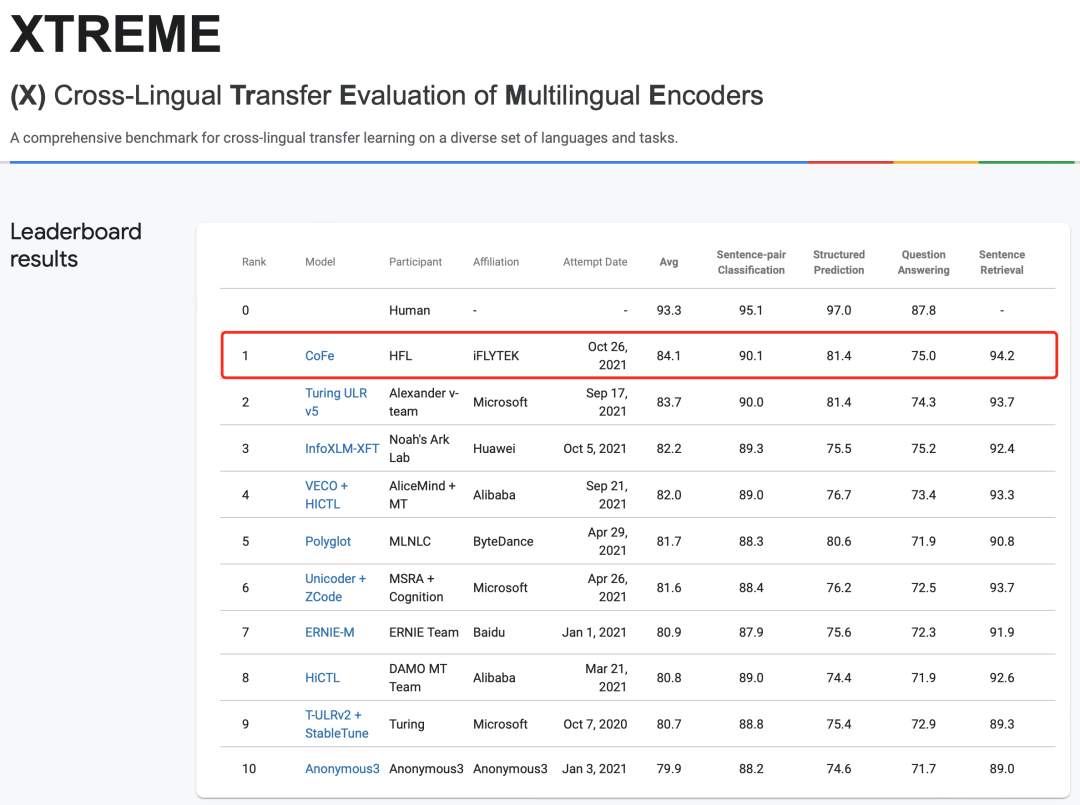
Task: Click the Anonymous3 model link
Action: (x=342, y=769)
